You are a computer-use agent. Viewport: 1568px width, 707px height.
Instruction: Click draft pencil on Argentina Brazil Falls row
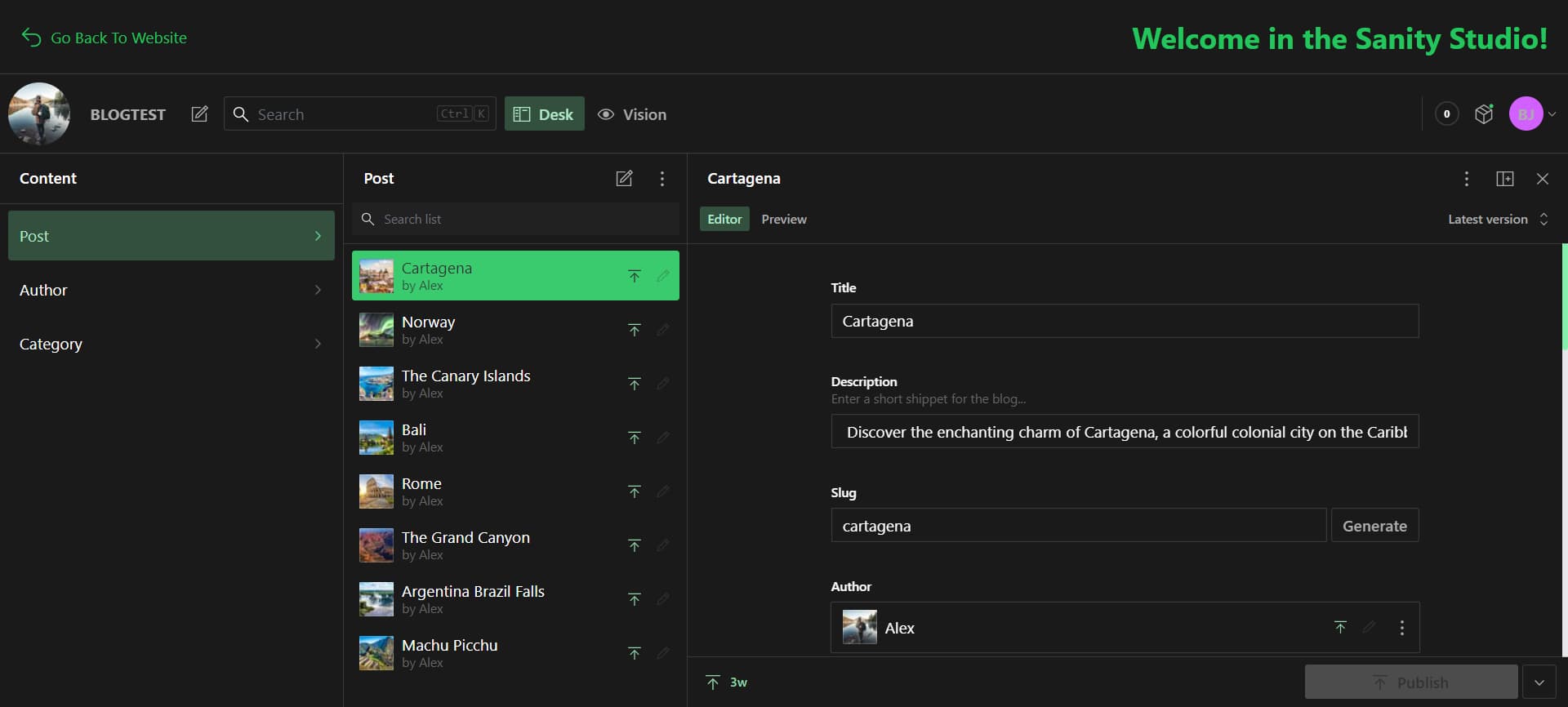point(663,599)
